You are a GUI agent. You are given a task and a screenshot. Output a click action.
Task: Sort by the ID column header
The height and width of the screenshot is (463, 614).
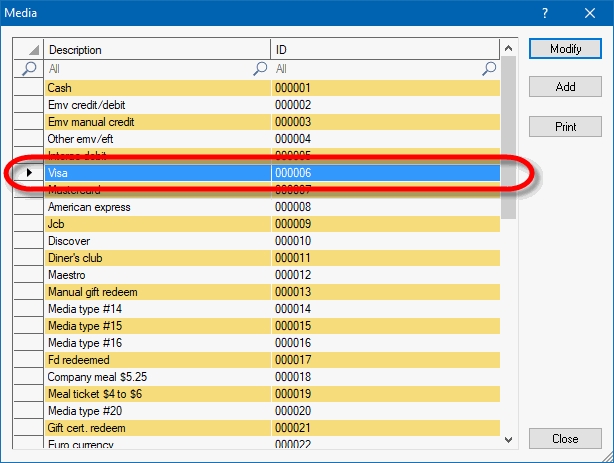tap(385, 50)
